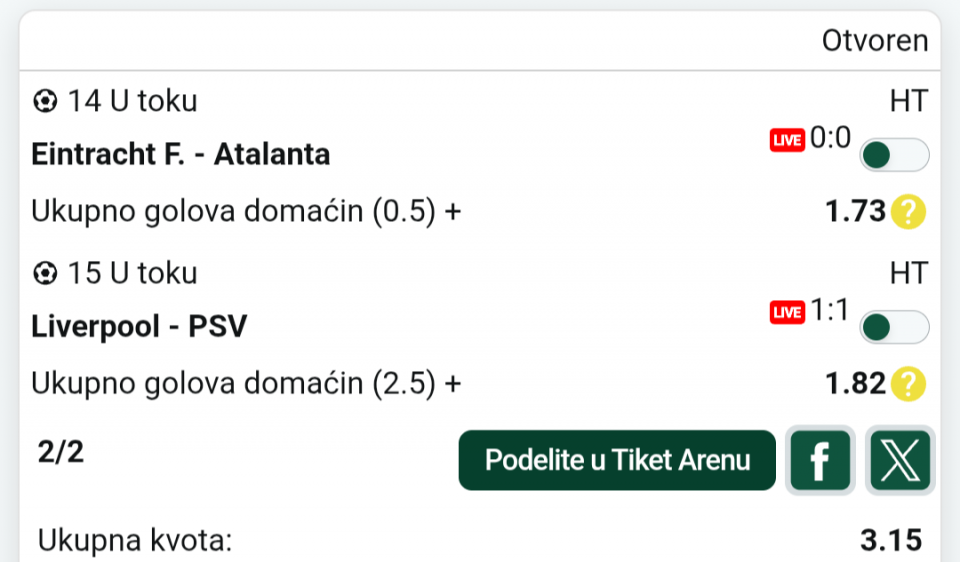
Task: Share the ticket on Facebook
Action: [x=820, y=461]
